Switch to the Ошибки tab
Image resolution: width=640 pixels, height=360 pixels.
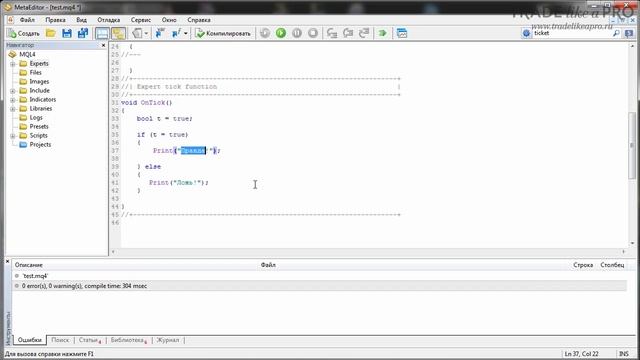[30, 340]
